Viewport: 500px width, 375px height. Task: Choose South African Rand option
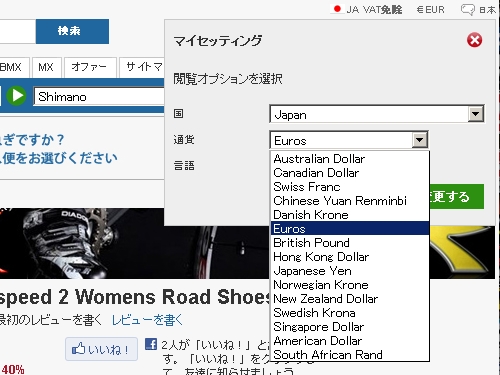click(350, 354)
